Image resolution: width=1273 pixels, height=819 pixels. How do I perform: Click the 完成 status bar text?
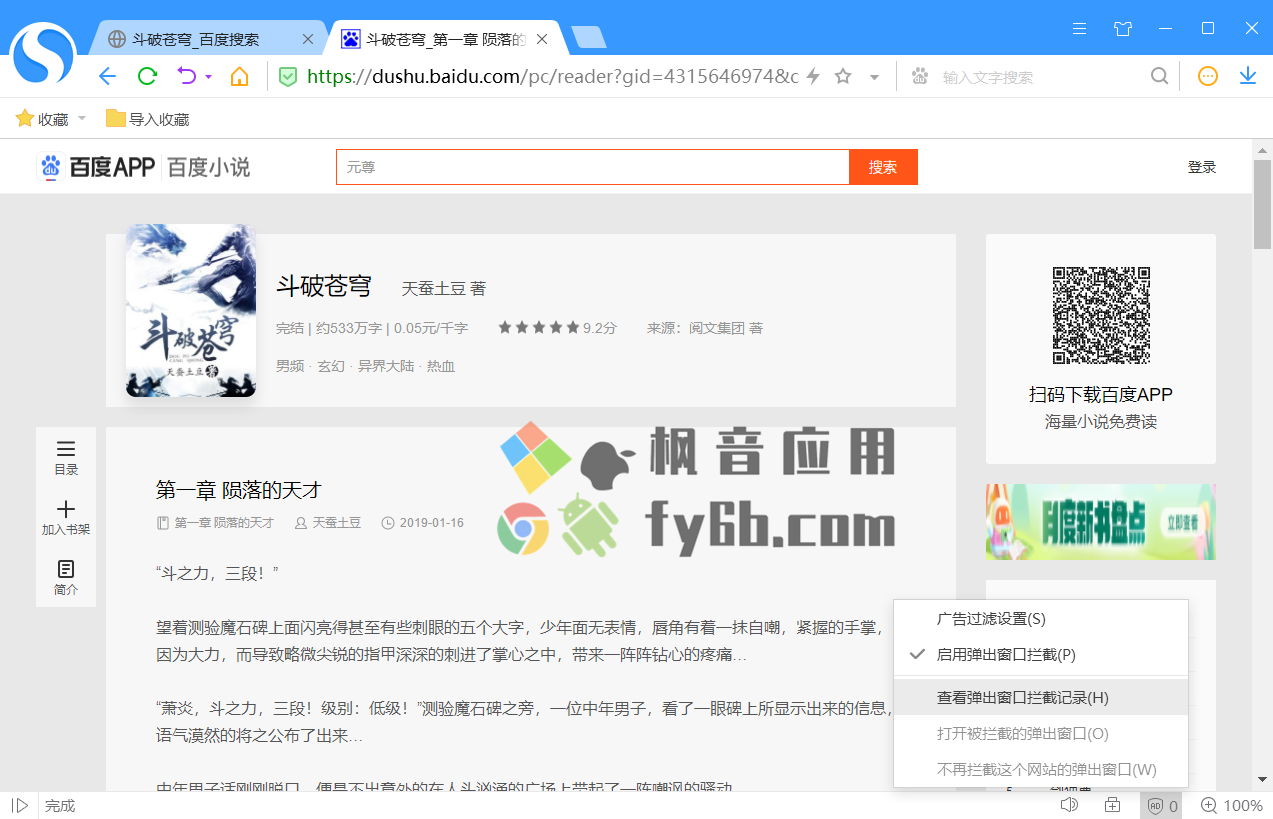click(x=60, y=805)
